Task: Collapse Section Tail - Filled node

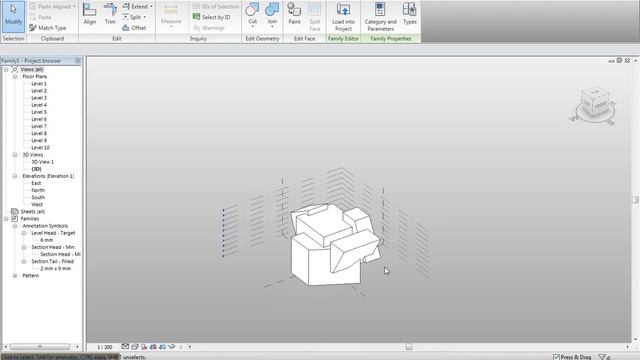Action: [x=24, y=261]
